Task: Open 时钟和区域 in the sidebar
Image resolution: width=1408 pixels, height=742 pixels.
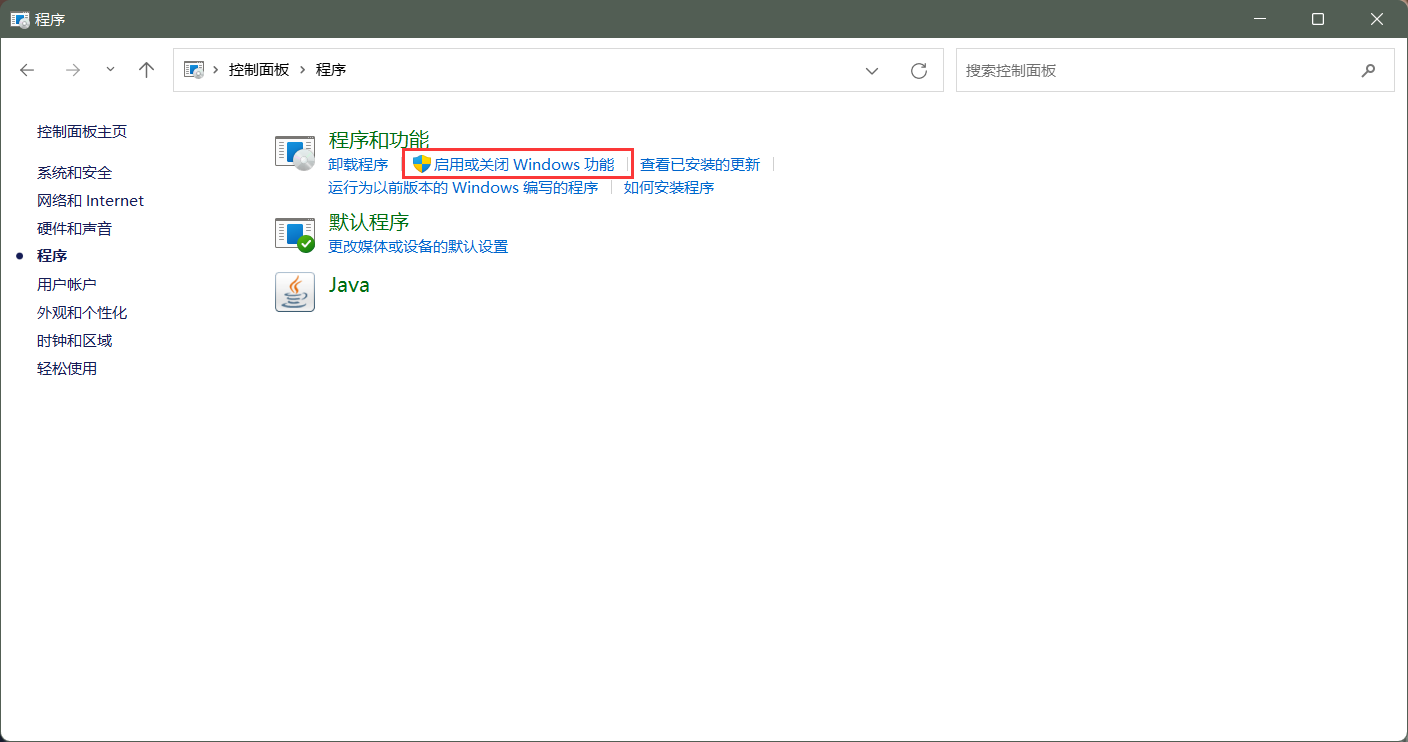Action: click(x=75, y=341)
